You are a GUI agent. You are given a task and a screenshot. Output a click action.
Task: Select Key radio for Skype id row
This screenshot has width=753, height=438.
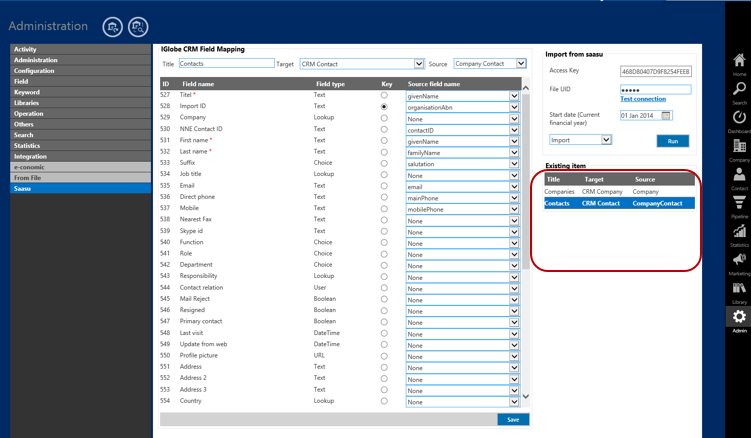[384, 231]
